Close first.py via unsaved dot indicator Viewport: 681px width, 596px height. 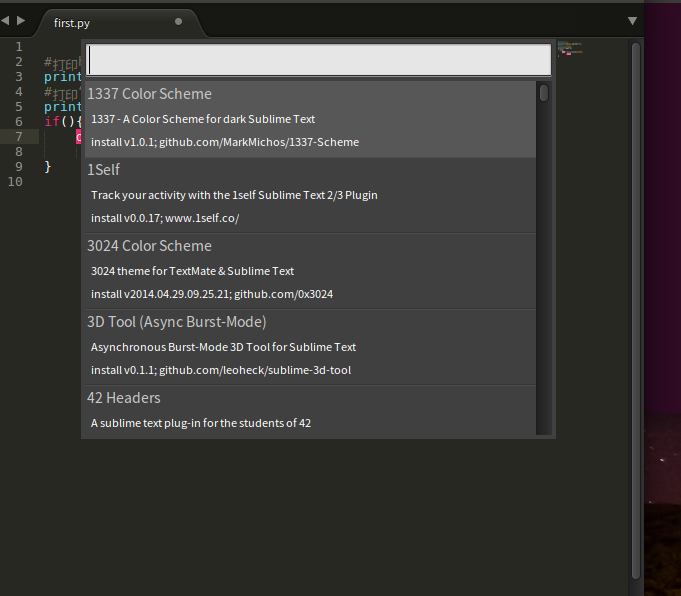[178, 21]
